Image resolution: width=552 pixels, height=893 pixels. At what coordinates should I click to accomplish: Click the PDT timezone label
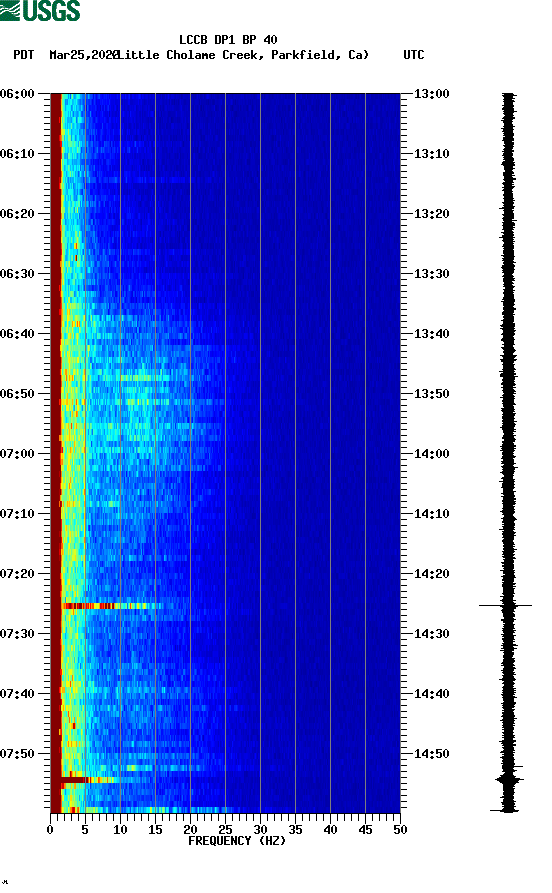coord(23,55)
